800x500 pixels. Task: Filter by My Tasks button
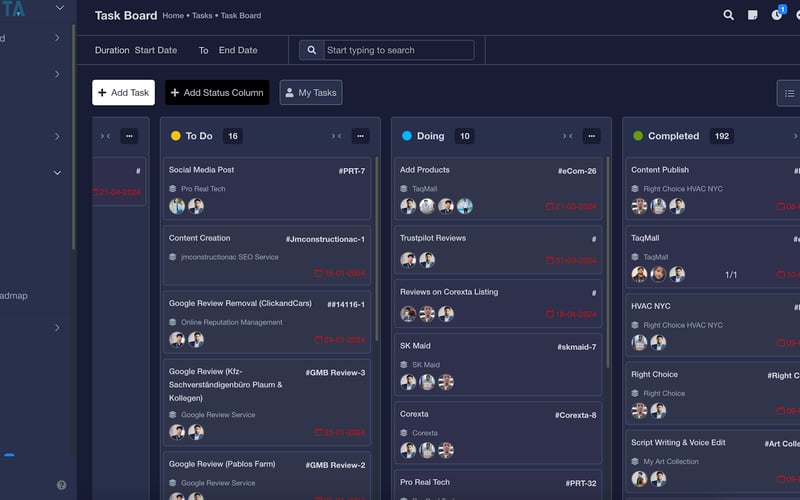(311, 92)
